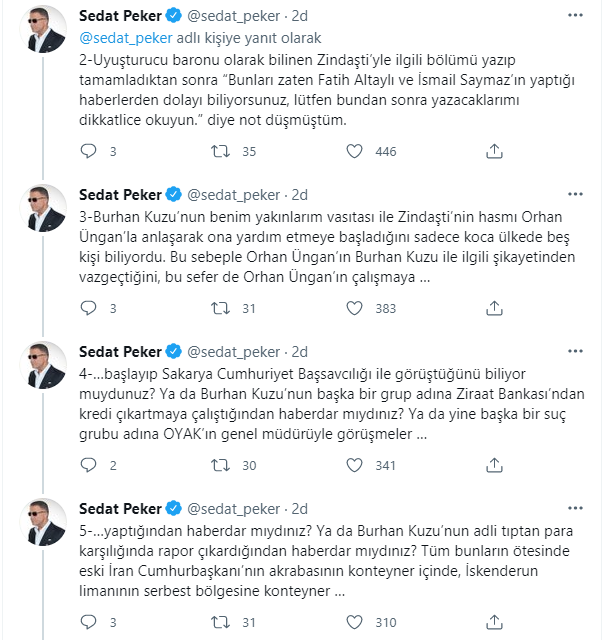Like the tweet with 383 likes
Viewport: 609px width, 640px height.
(354, 308)
